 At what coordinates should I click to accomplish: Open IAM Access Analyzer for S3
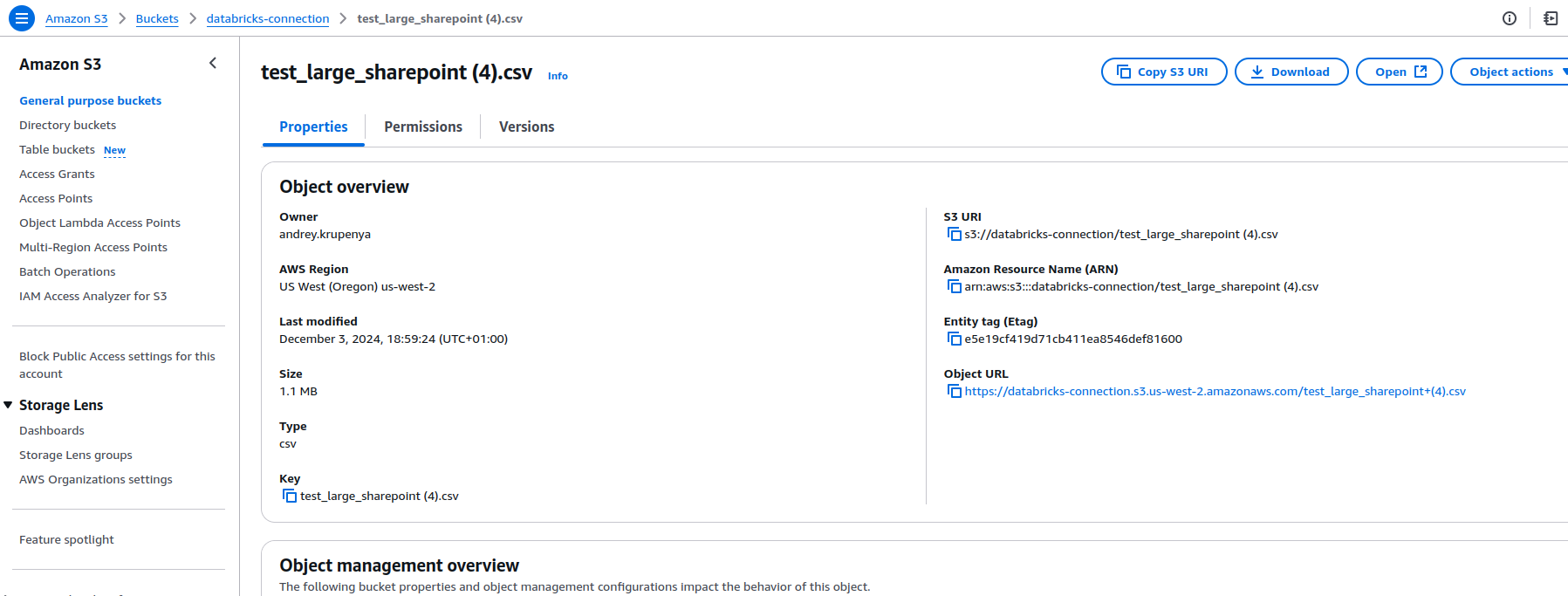point(92,296)
